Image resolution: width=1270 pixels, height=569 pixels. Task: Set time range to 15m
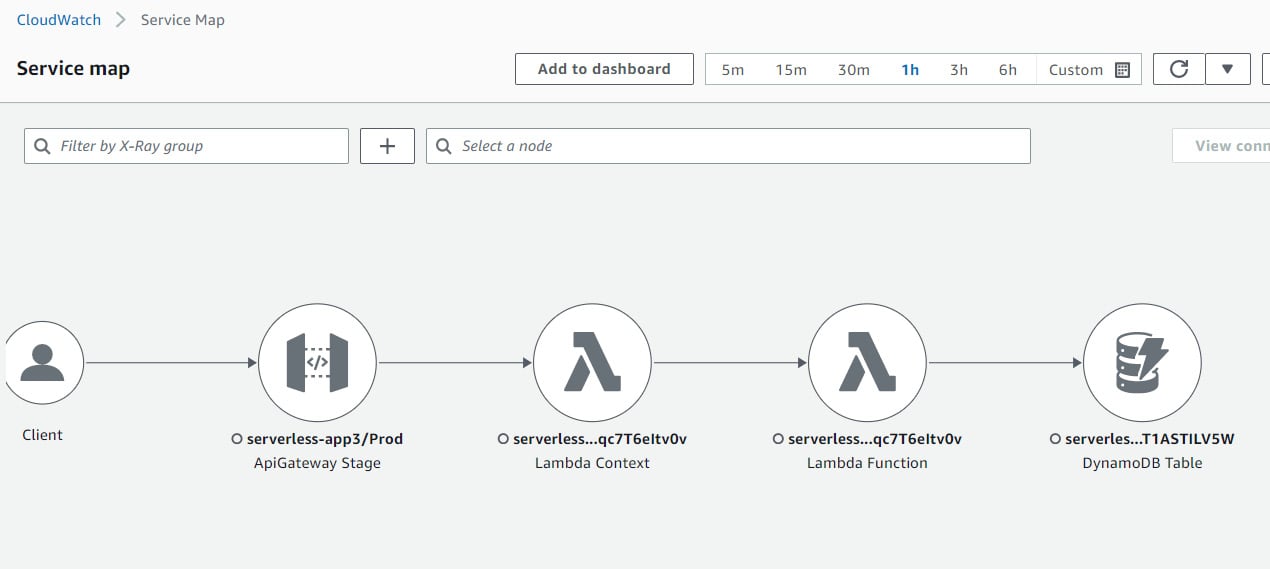point(791,70)
